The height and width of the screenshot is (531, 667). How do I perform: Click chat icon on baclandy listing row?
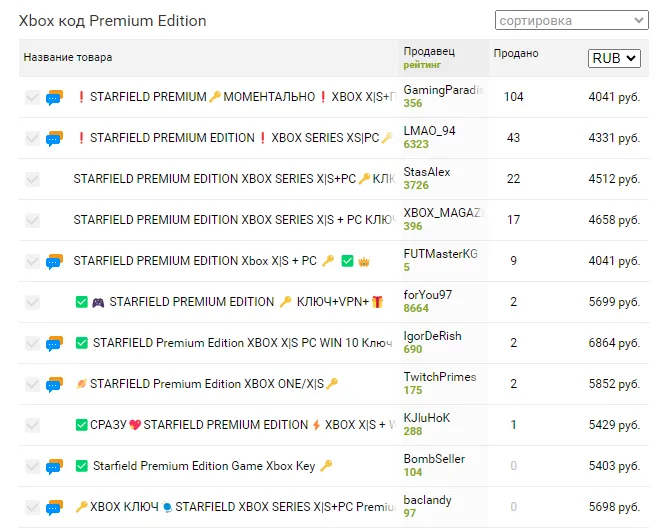click(x=54, y=507)
